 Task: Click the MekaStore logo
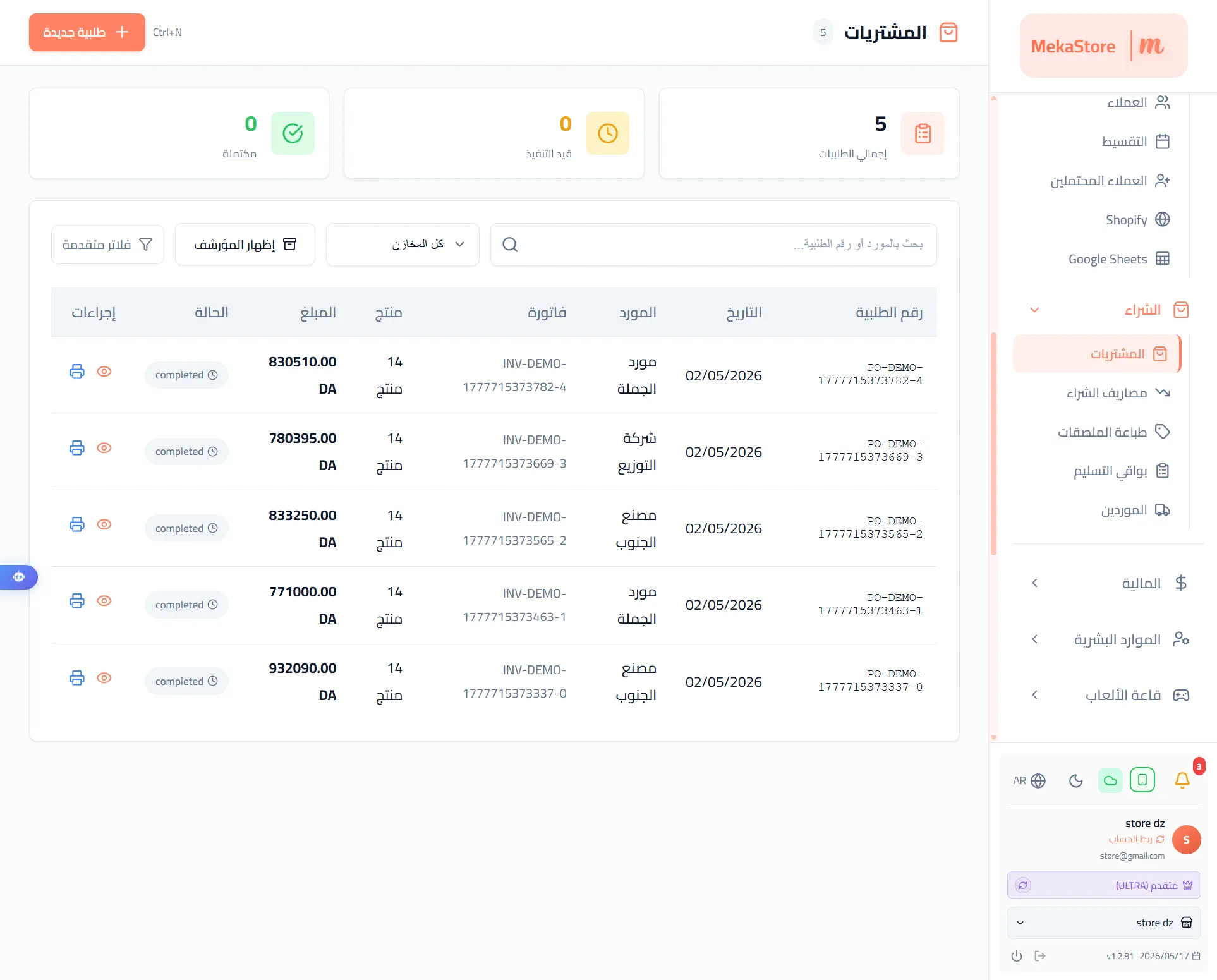pos(1103,45)
